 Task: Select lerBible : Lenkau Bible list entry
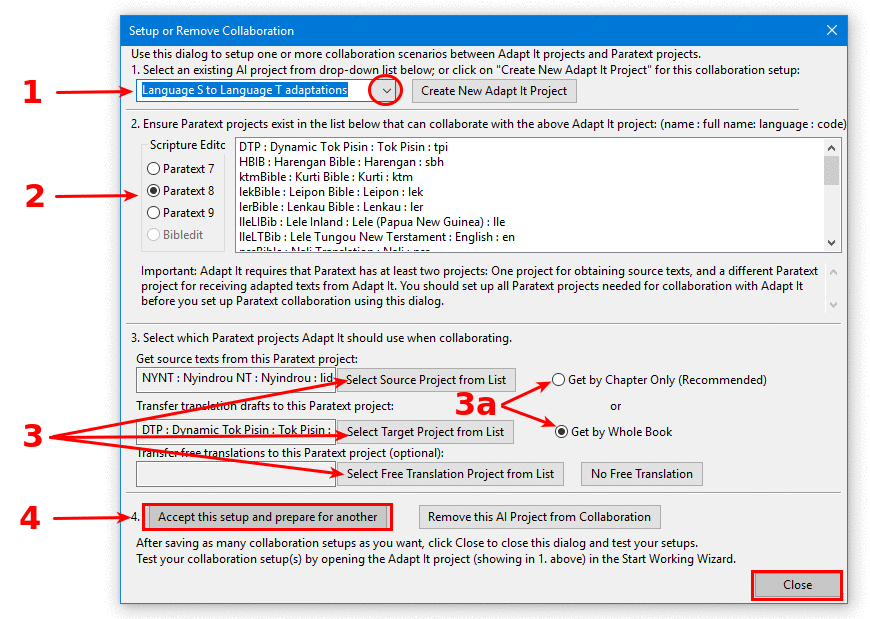point(331,207)
